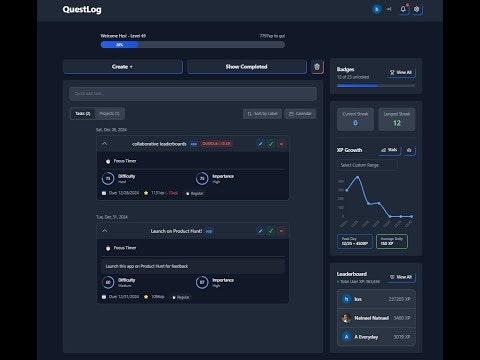Open the settings gear in the header
The image size is (480, 360).
coord(417,9)
